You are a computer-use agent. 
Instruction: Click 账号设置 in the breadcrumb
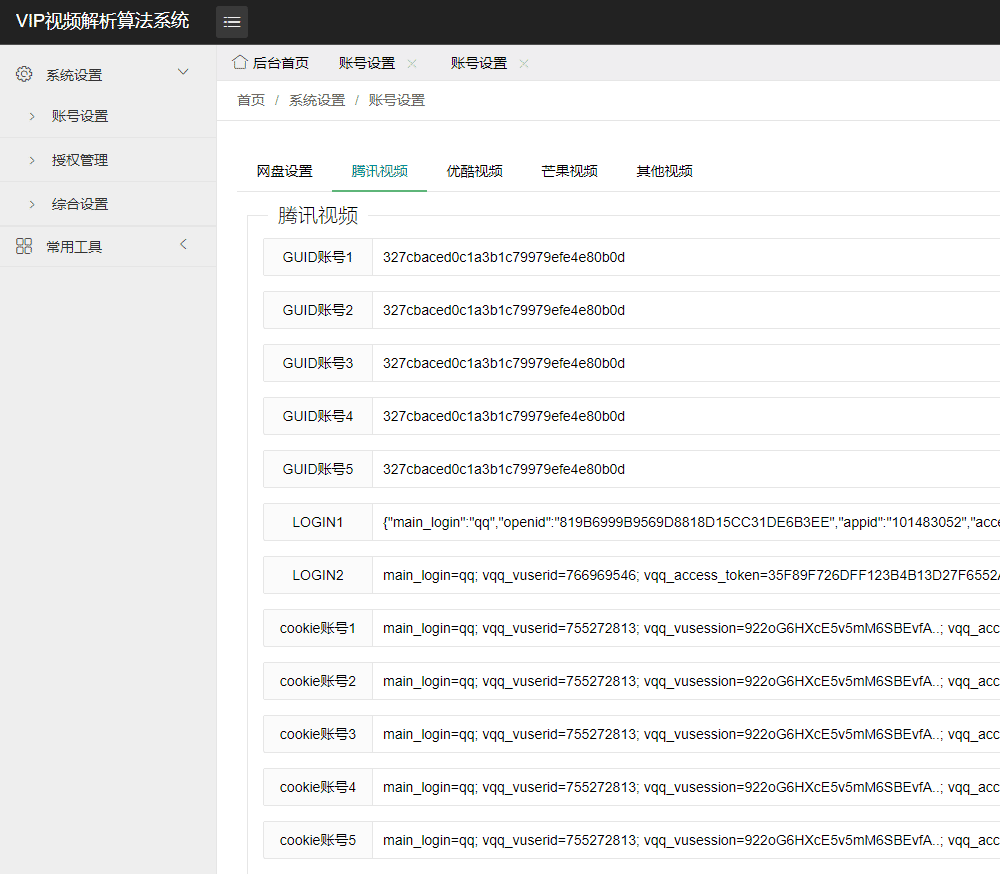[x=397, y=100]
